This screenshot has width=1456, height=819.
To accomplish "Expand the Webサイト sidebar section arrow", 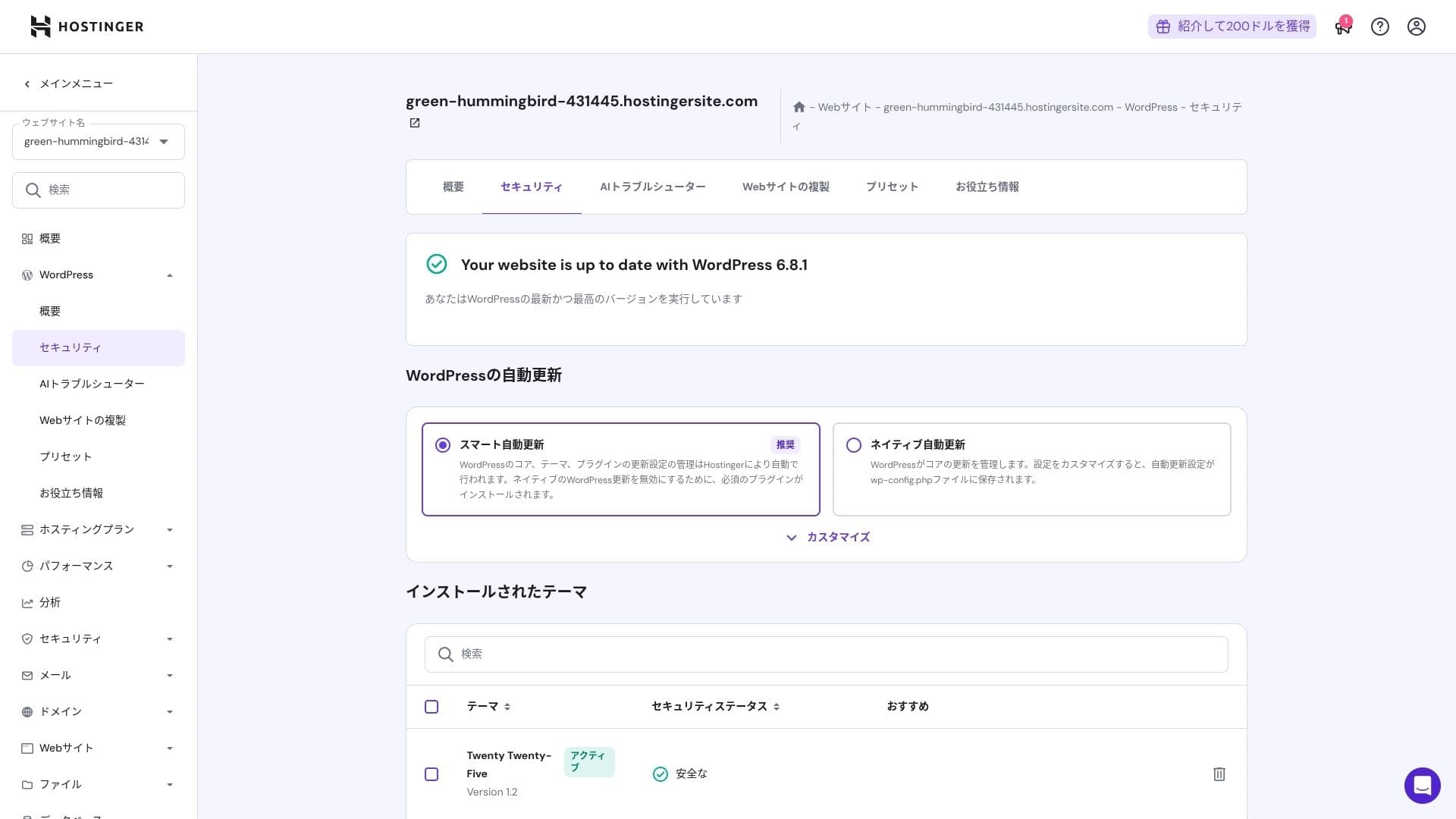I will pyautogui.click(x=170, y=748).
